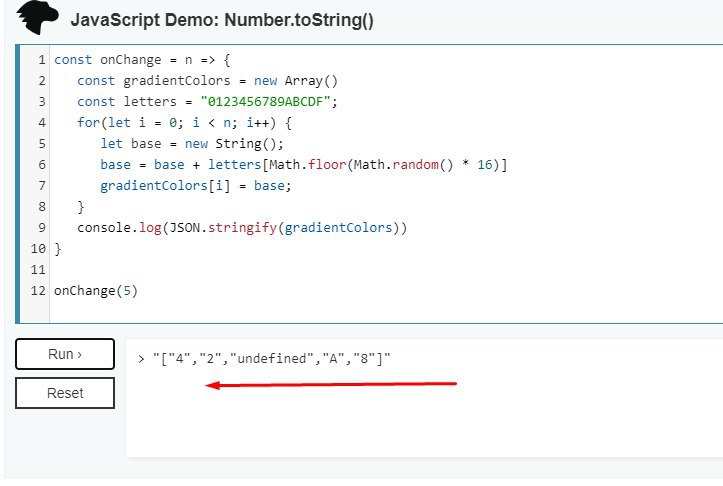
Task: Click line number 1 in the gutter
Action: [42, 60]
